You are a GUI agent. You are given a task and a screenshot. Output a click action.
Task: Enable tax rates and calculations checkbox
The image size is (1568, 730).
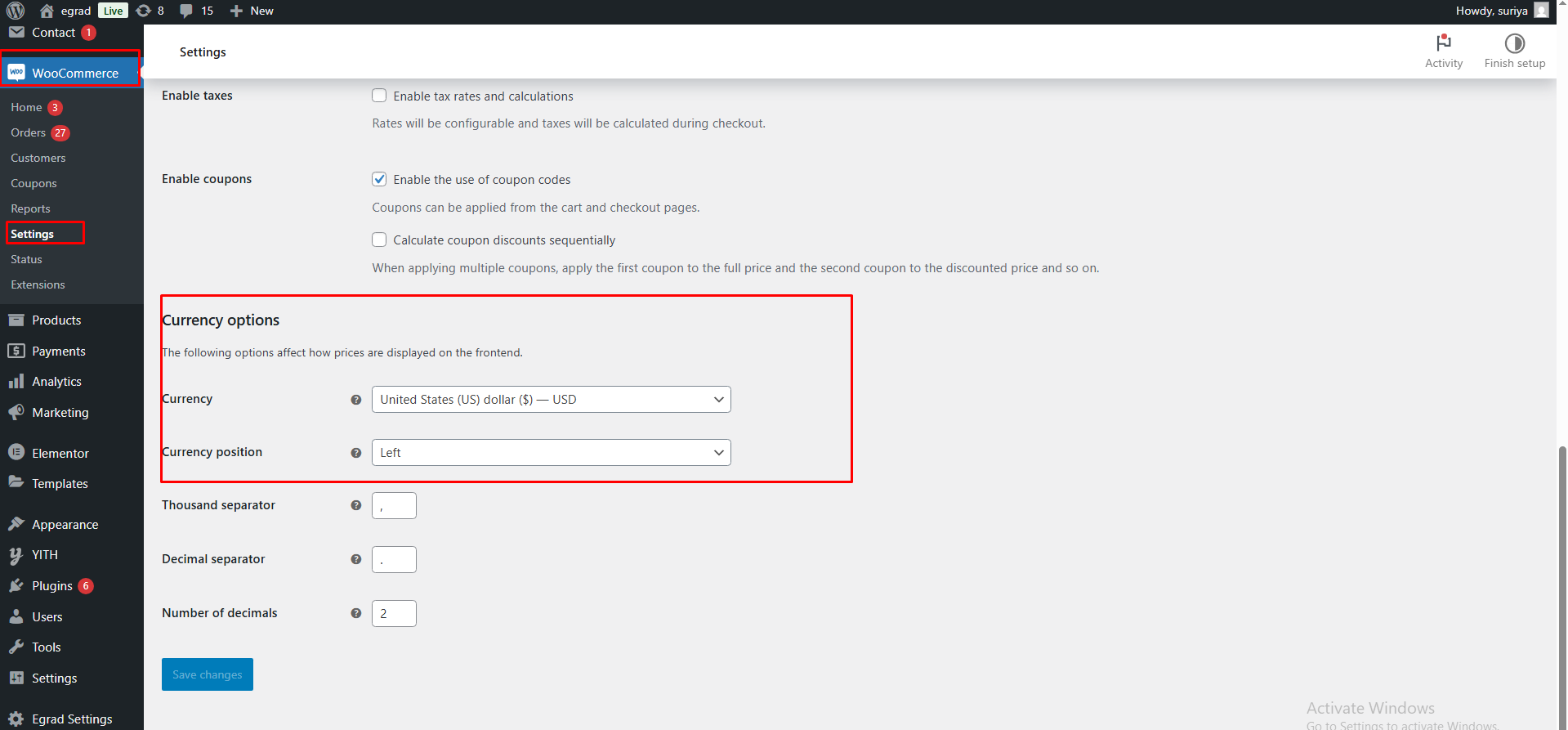(x=379, y=96)
